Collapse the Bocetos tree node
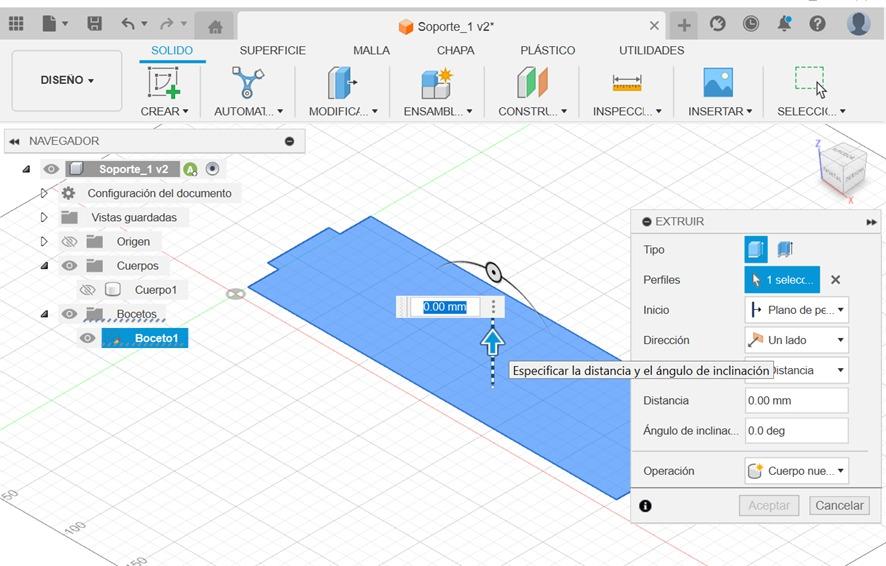Image resolution: width=886 pixels, height=566 pixels. click(44, 314)
